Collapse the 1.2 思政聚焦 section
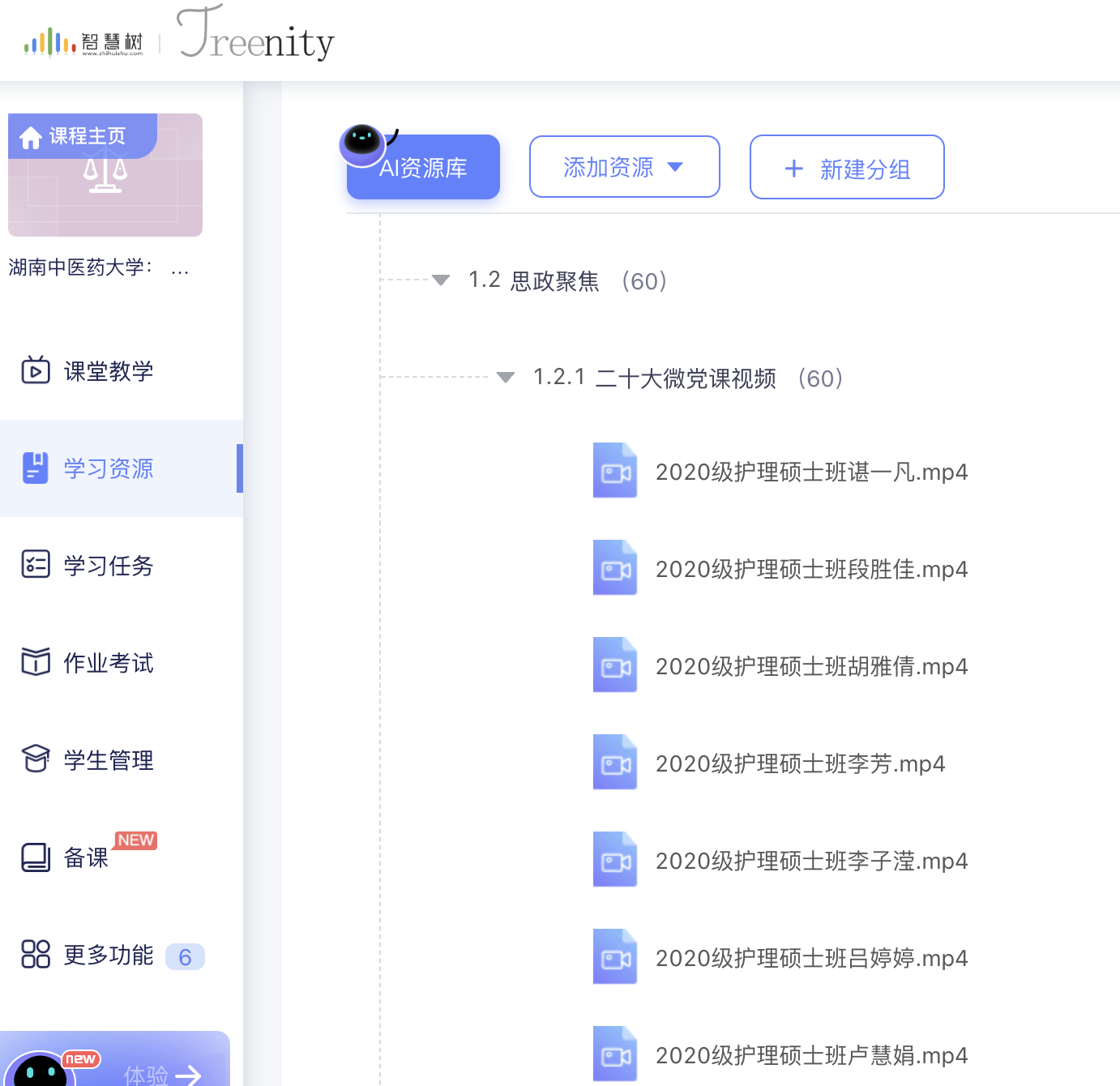1120x1086 pixels. point(441,280)
